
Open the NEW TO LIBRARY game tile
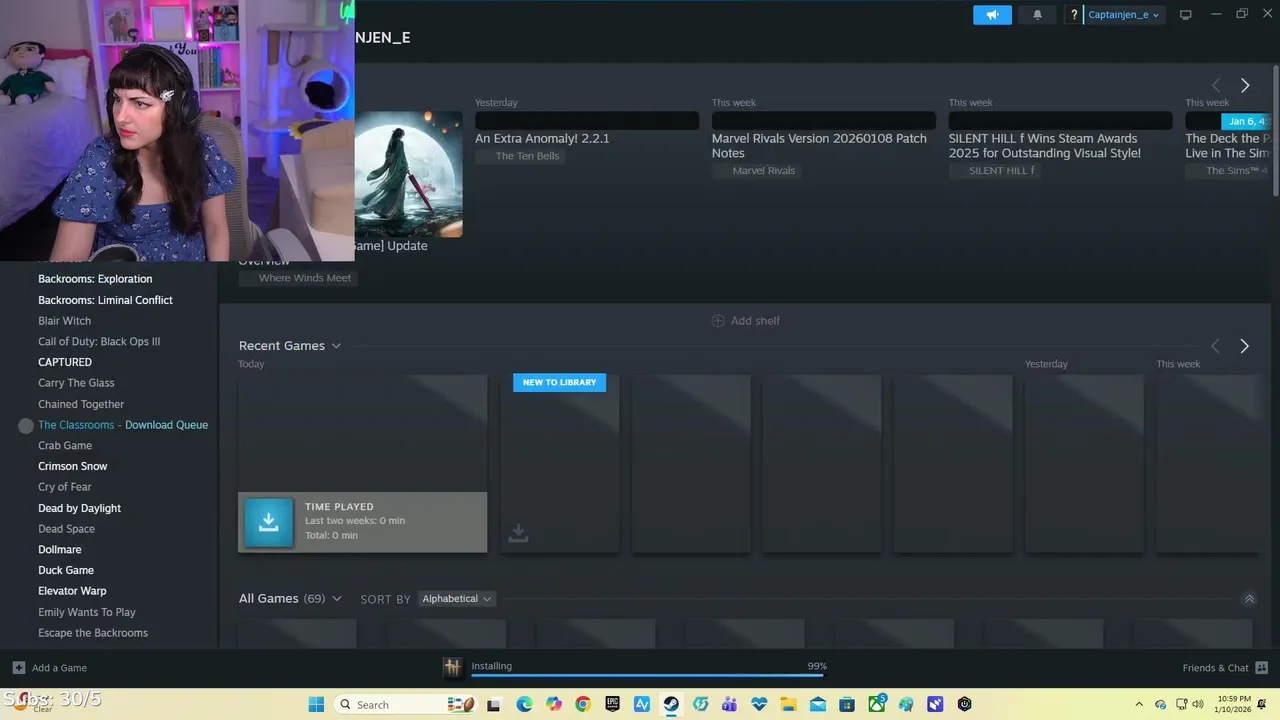click(559, 463)
